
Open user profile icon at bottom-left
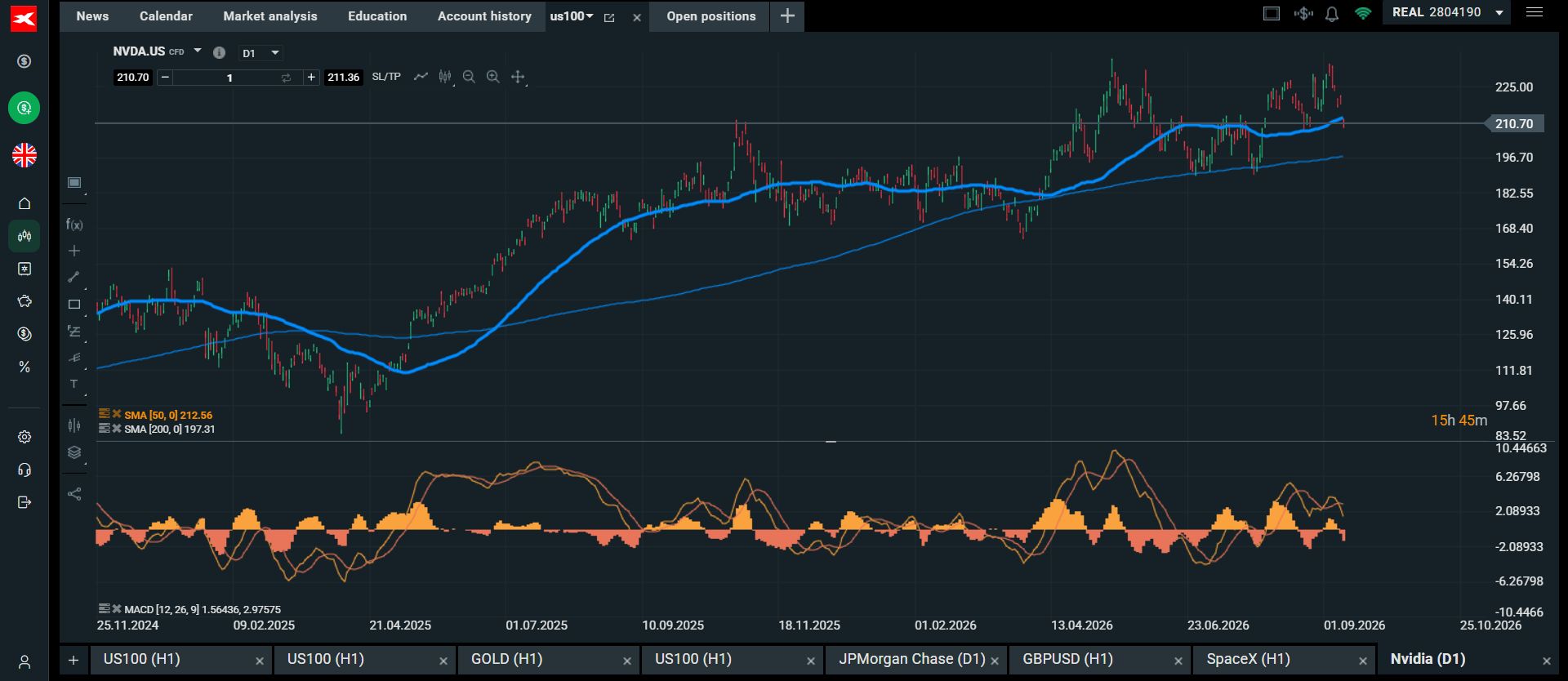(x=24, y=661)
